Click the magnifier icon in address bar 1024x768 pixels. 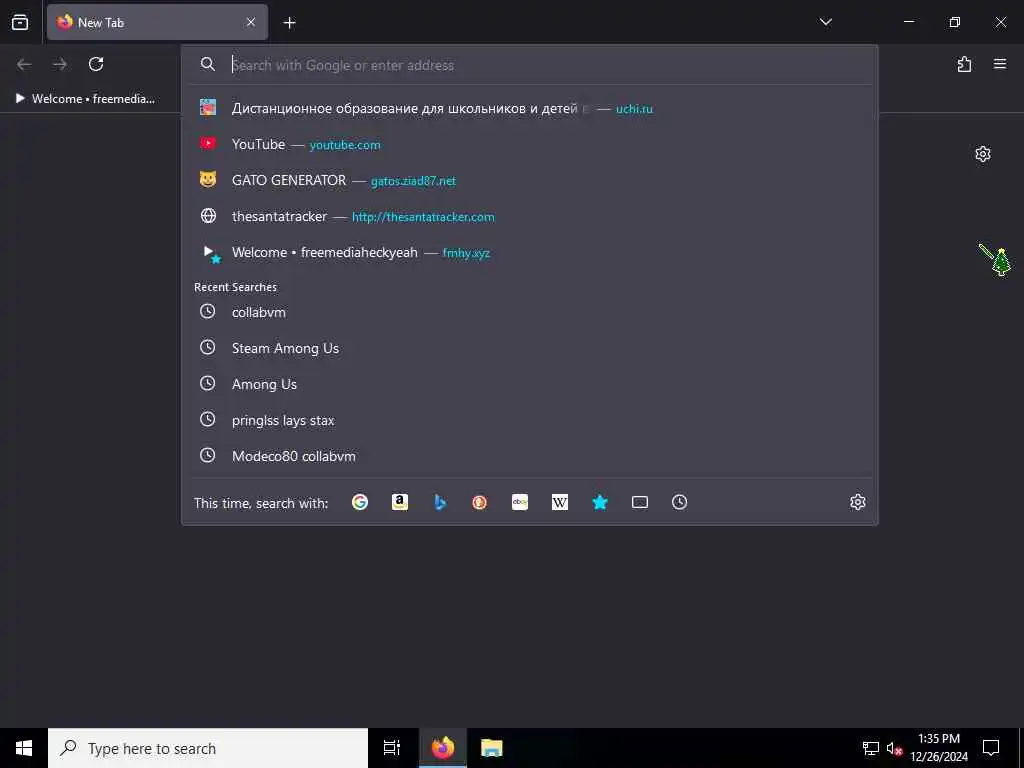208,64
